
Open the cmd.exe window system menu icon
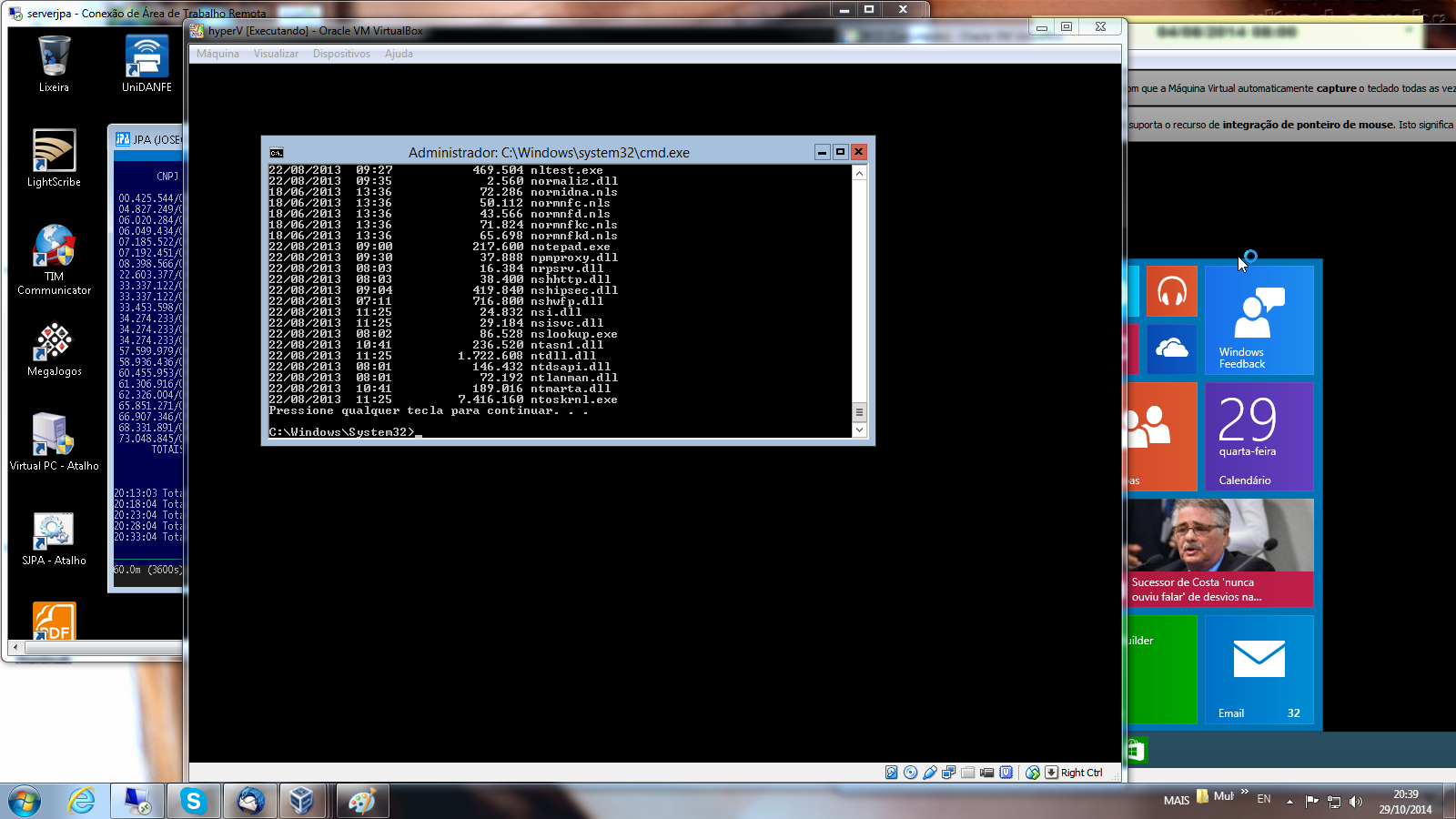point(277,153)
